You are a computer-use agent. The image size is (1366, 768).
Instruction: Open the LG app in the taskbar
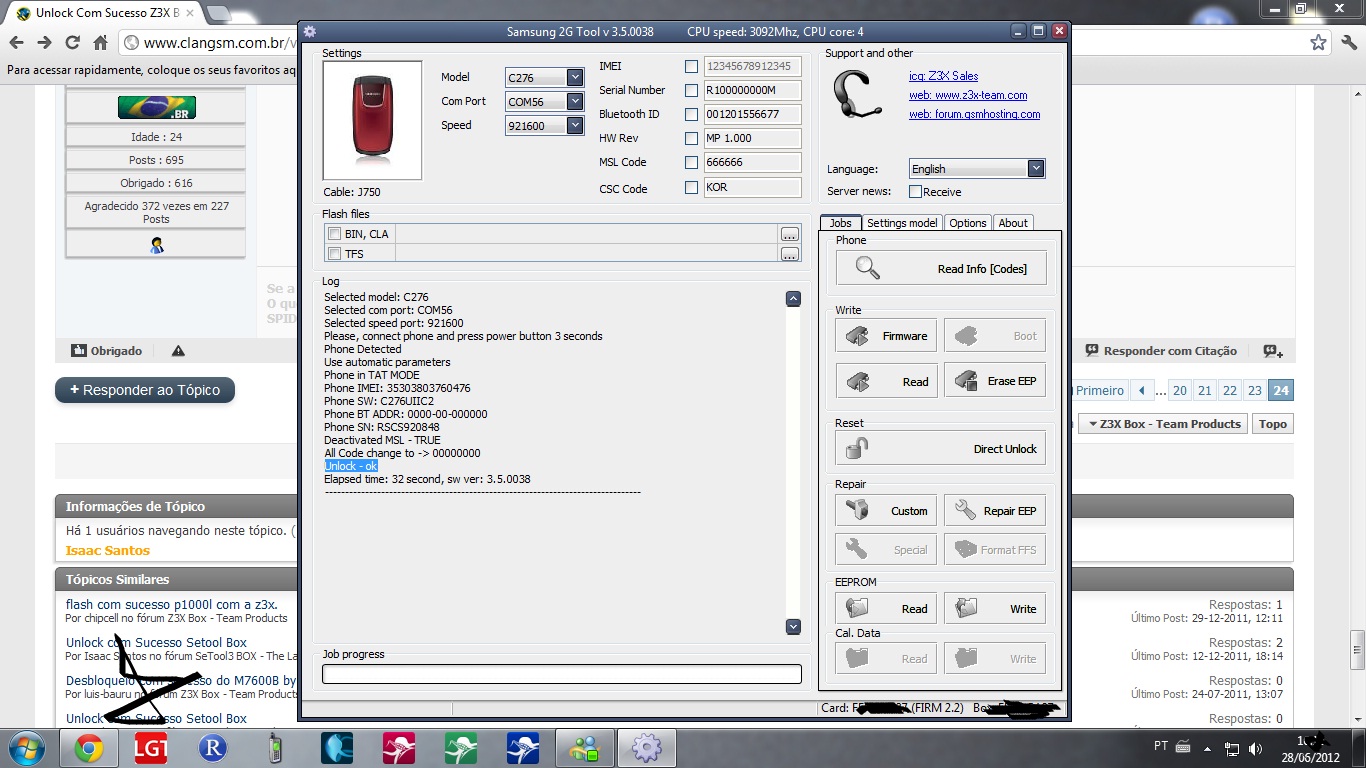[151, 748]
